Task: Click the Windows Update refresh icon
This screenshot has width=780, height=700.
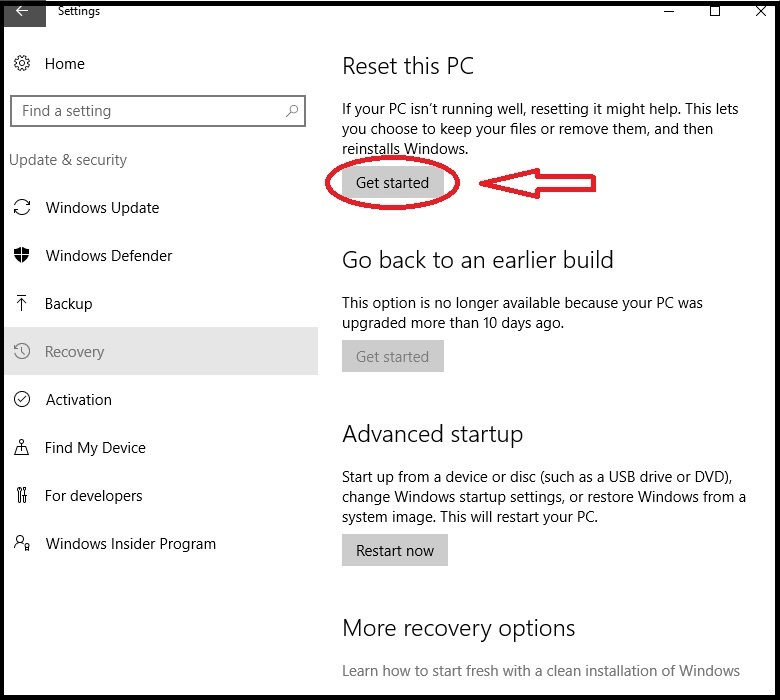Action: [22, 208]
